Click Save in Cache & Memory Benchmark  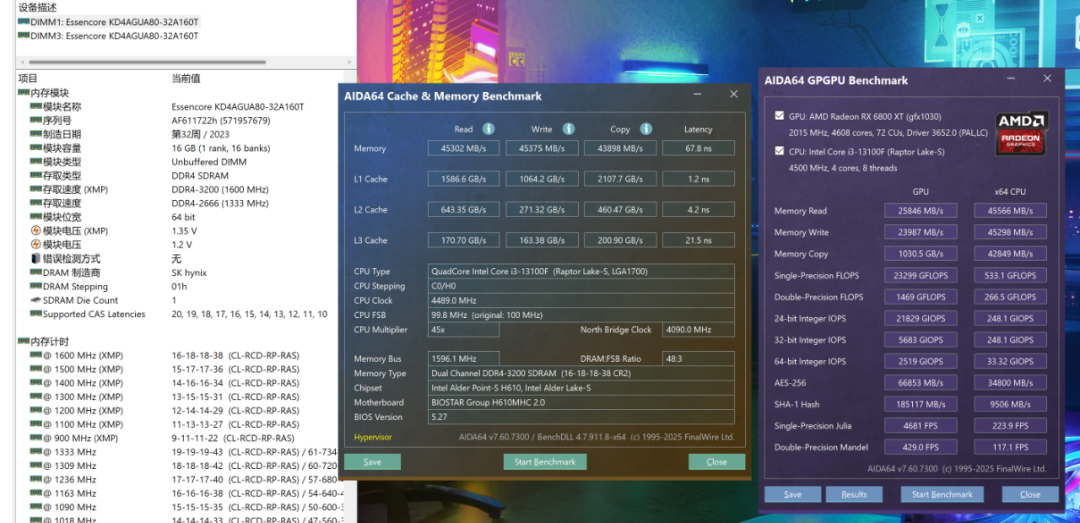[372, 462]
